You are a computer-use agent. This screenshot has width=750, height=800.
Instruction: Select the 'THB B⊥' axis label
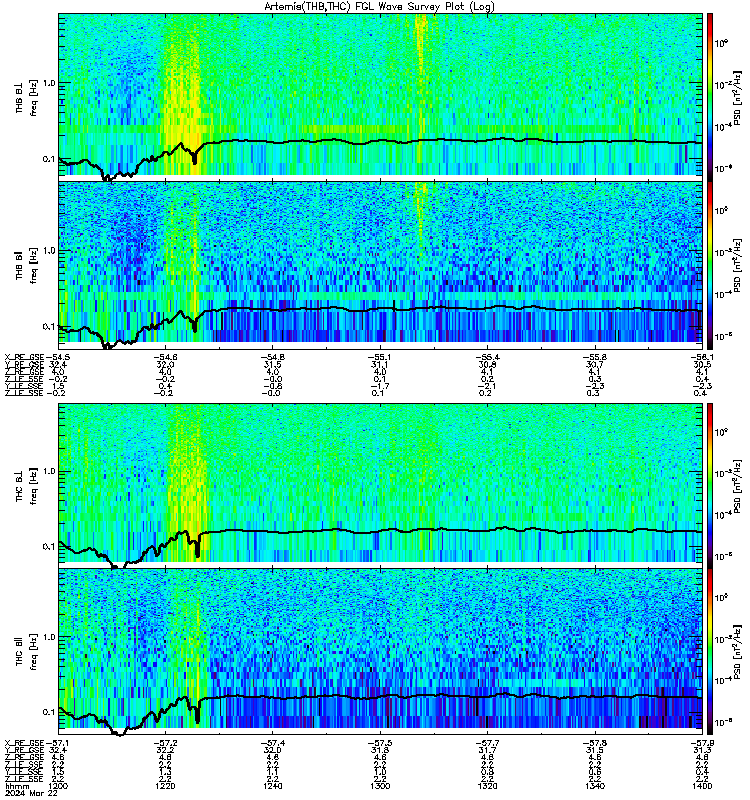pyautogui.click(x=19, y=97)
